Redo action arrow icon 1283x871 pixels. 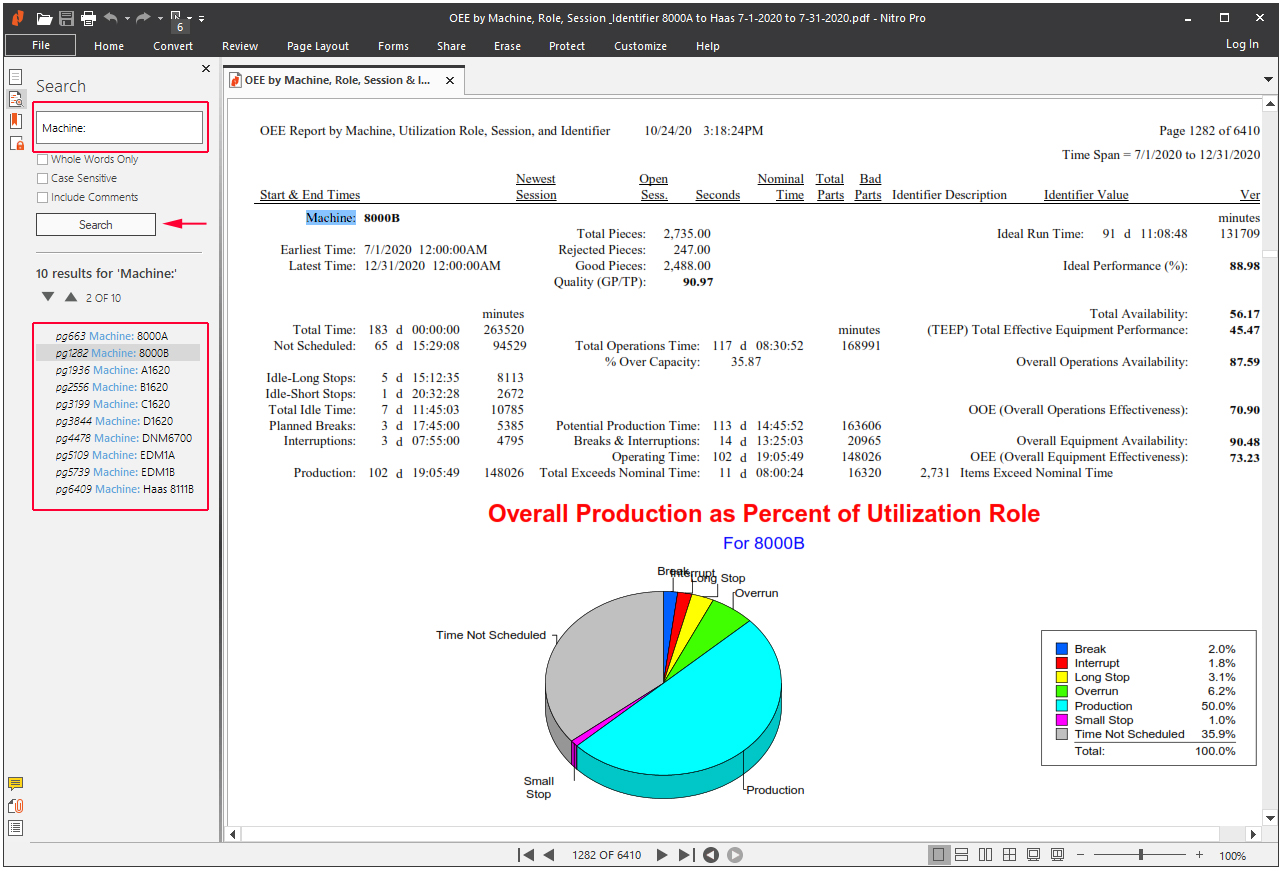click(x=143, y=18)
